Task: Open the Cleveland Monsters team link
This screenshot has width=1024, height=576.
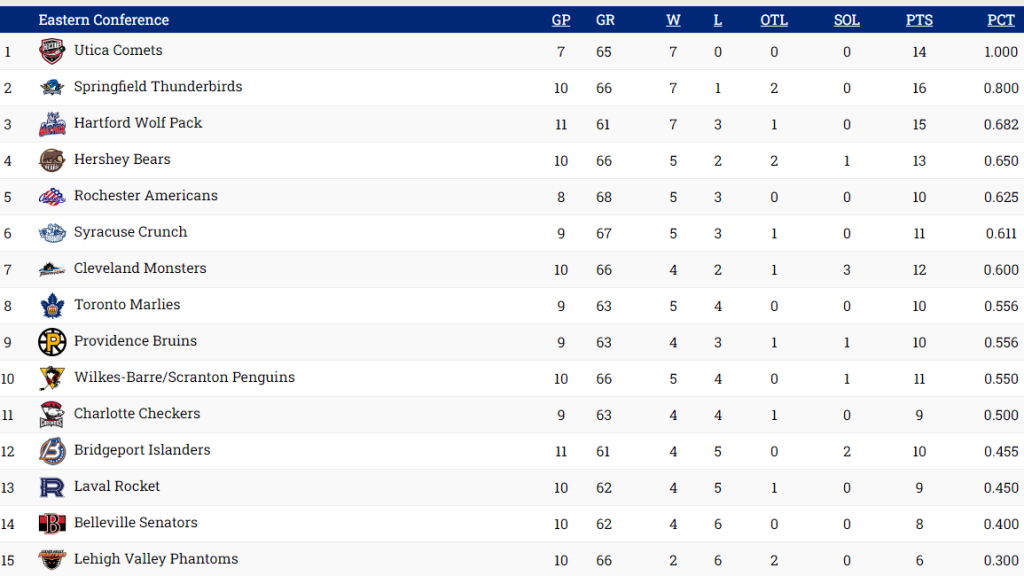Action: pyautogui.click(x=140, y=268)
